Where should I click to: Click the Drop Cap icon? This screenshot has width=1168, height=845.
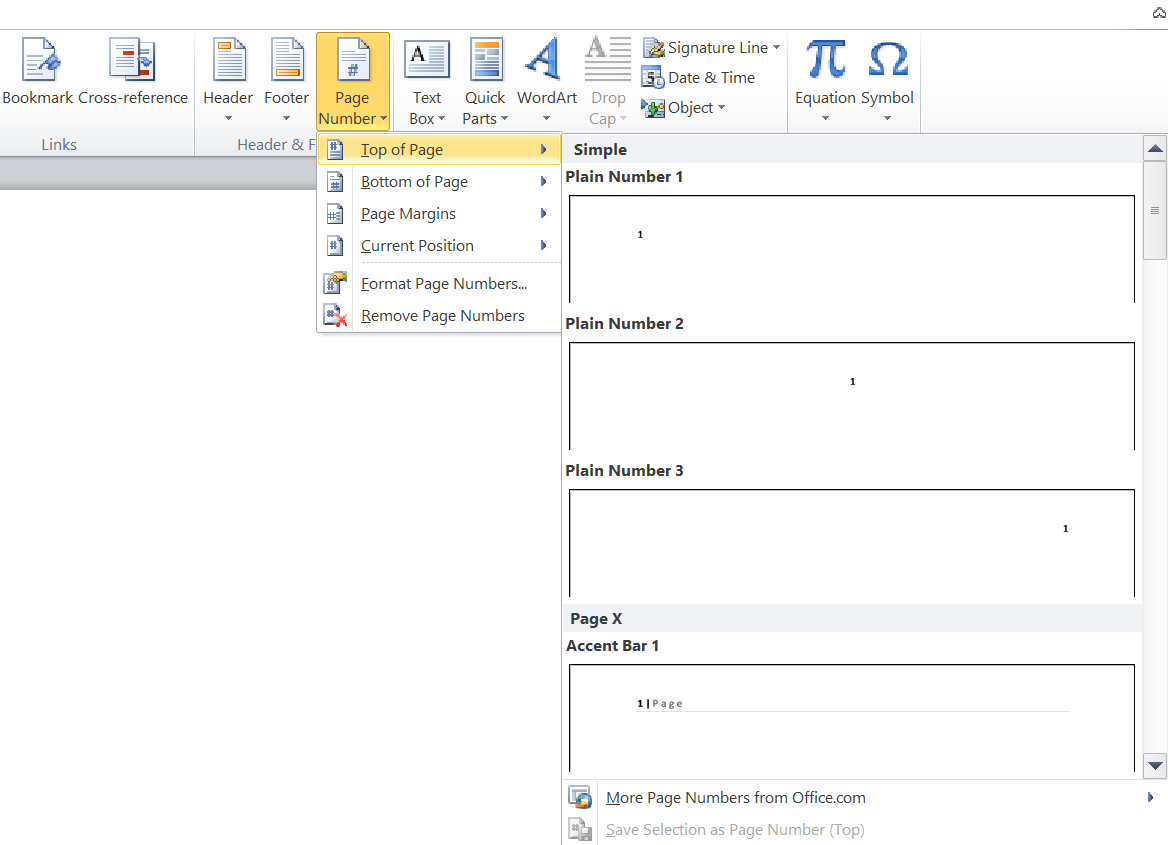tap(608, 59)
